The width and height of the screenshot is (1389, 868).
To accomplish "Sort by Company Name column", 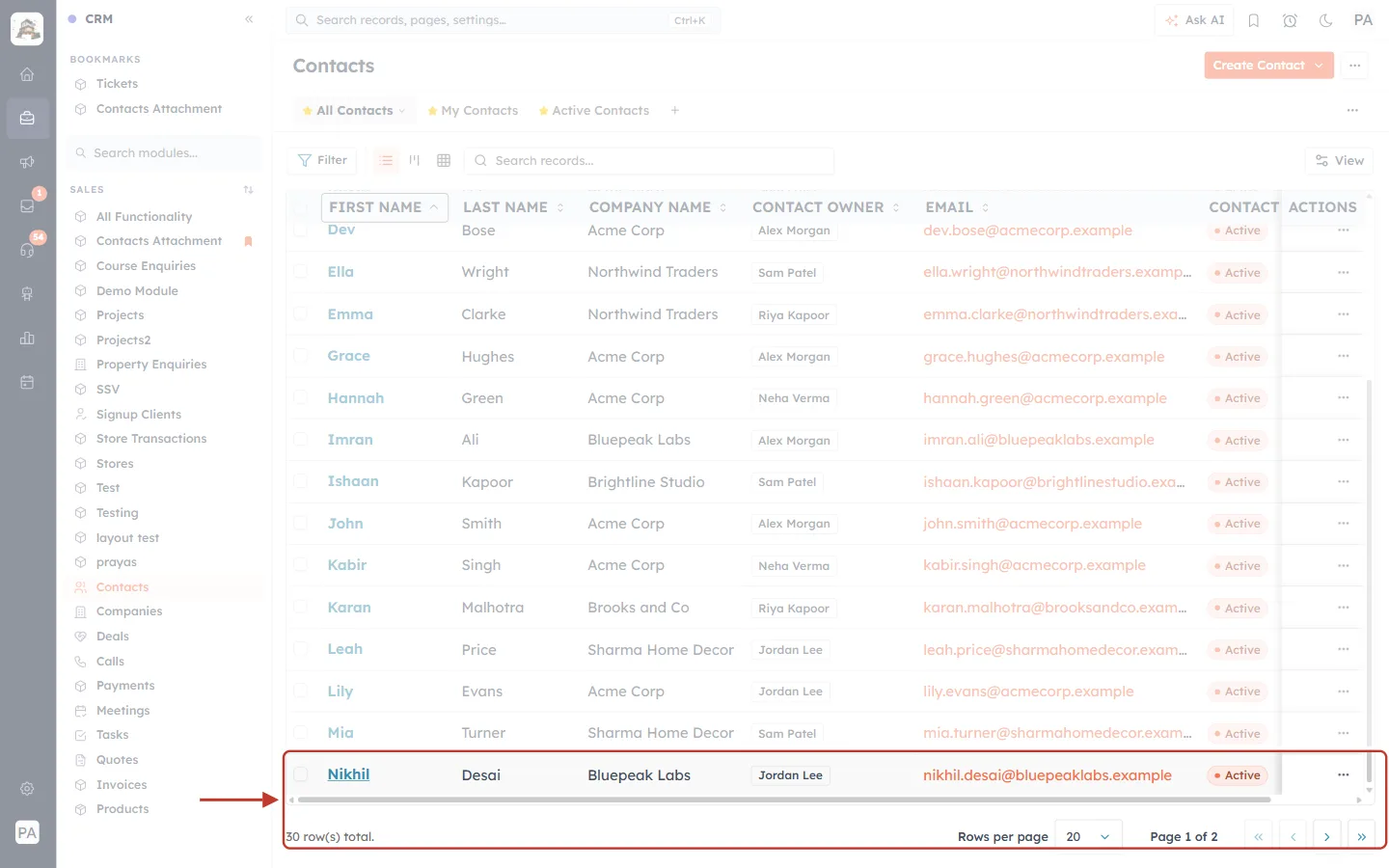I will (658, 207).
